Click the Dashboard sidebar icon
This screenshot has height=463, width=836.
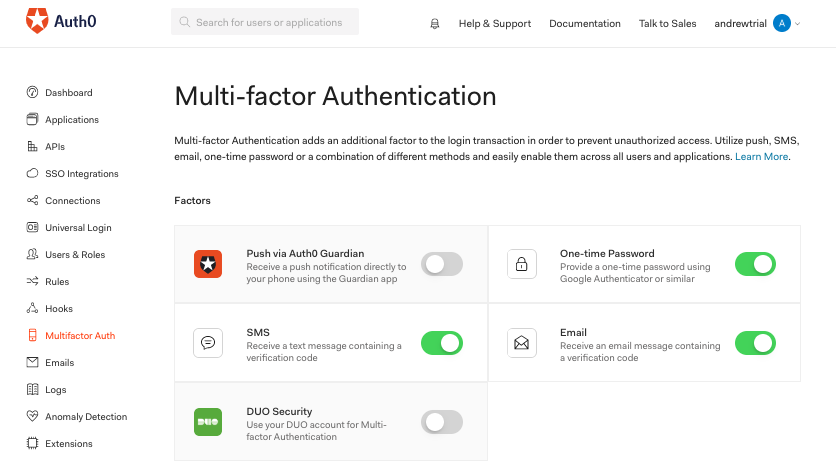click(32, 93)
